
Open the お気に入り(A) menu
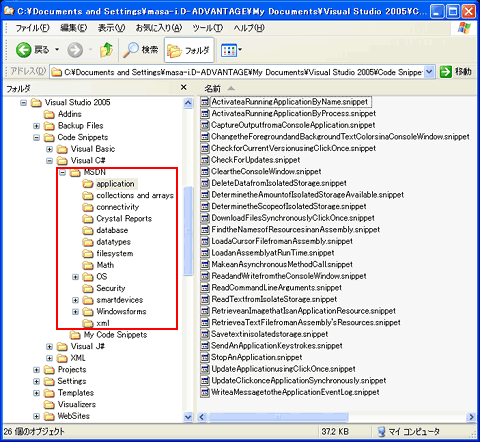(x=159, y=28)
